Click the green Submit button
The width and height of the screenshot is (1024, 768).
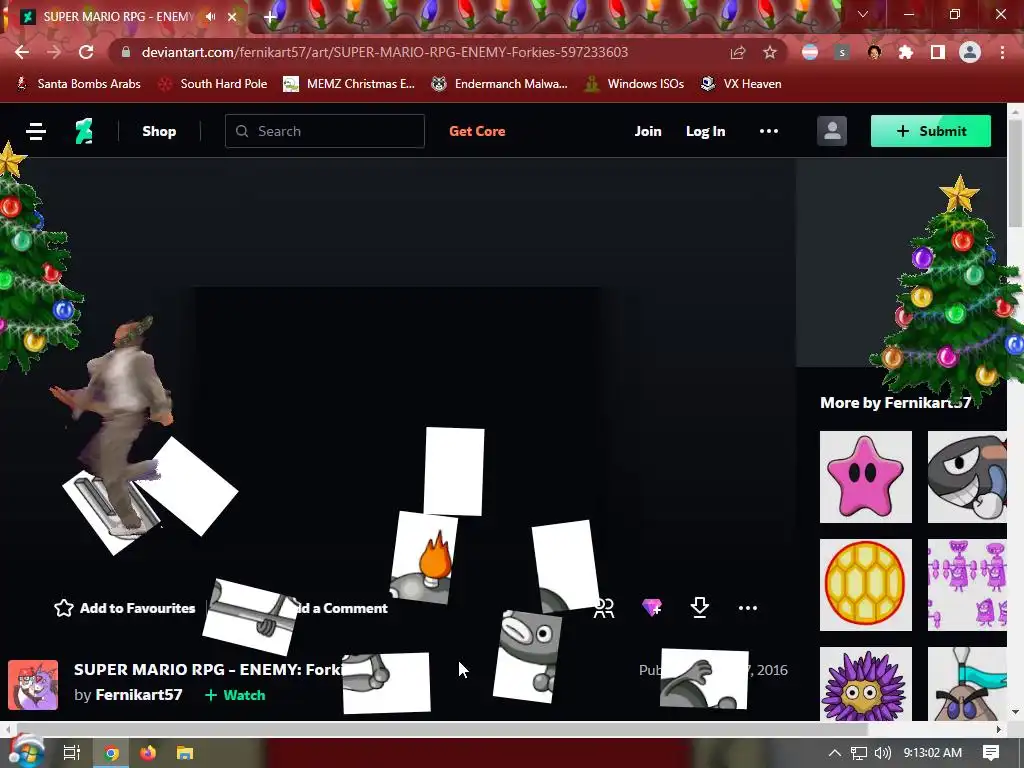point(931,131)
